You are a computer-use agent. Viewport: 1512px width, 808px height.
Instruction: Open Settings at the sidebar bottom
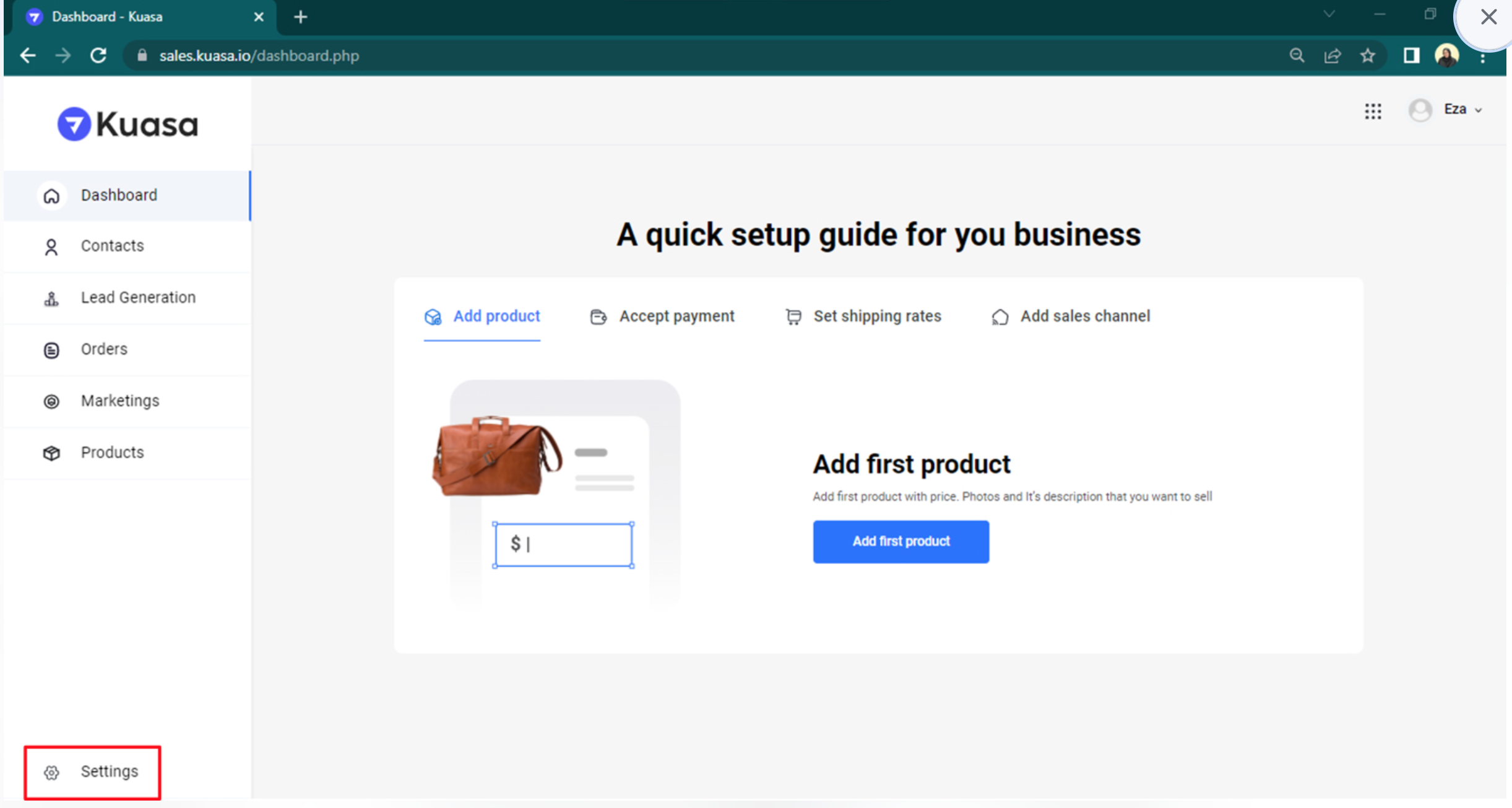(92, 772)
